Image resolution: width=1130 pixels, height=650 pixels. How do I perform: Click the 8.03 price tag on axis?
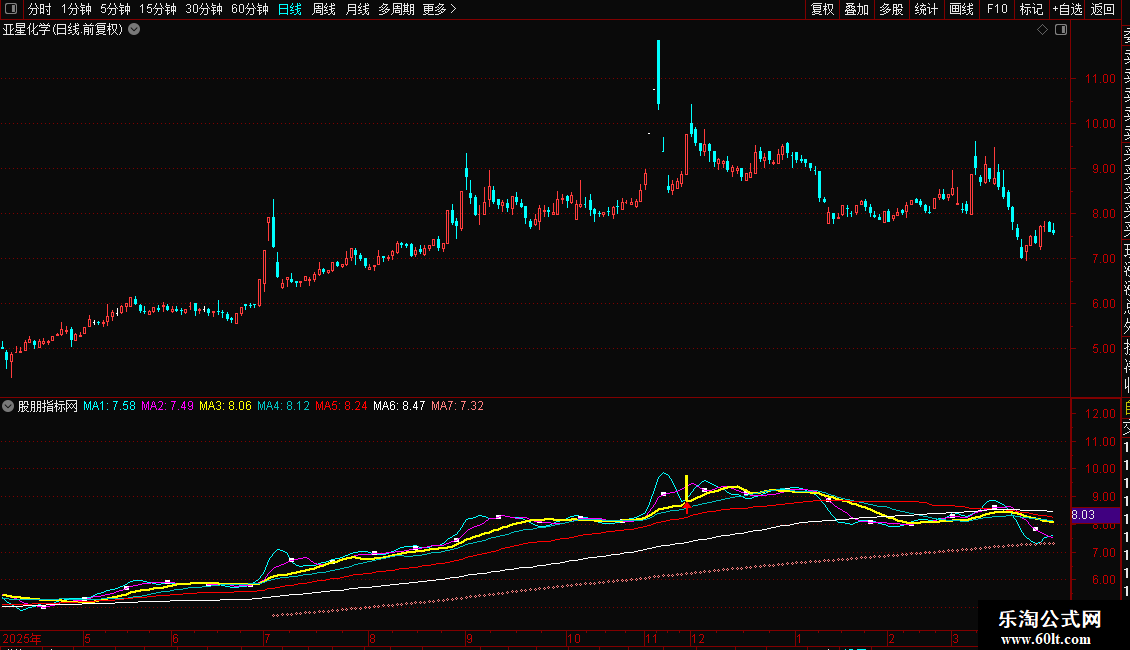coord(1095,515)
